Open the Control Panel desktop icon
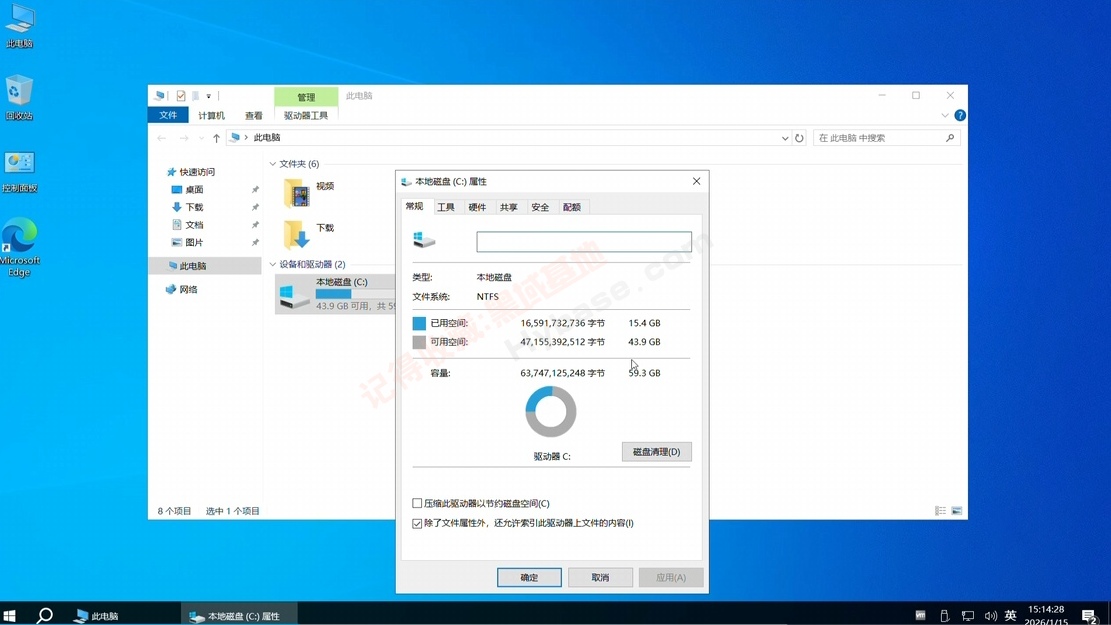Image resolution: width=1111 pixels, height=625 pixels. tap(19, 171)
